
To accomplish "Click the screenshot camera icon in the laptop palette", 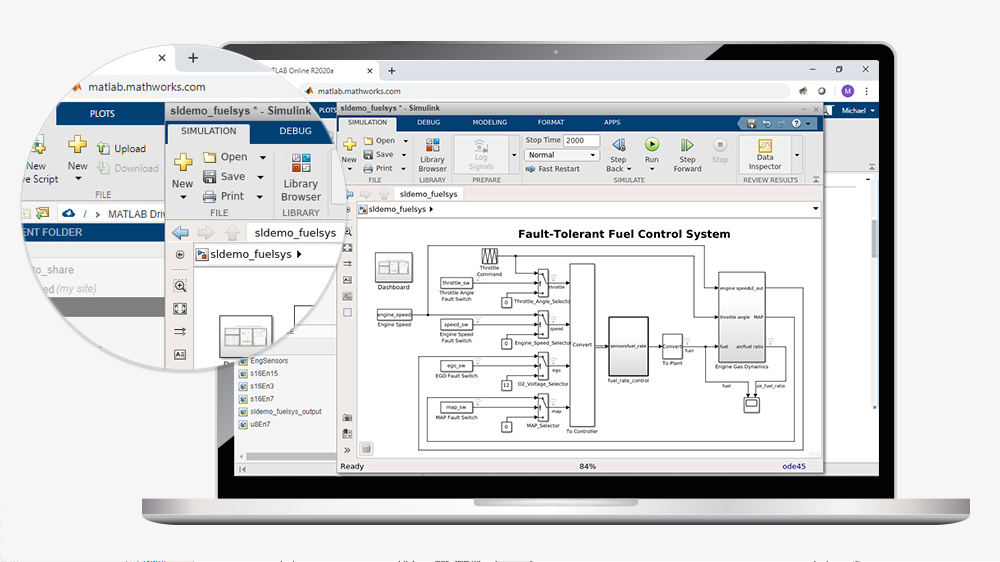I will tap(348, 418).
